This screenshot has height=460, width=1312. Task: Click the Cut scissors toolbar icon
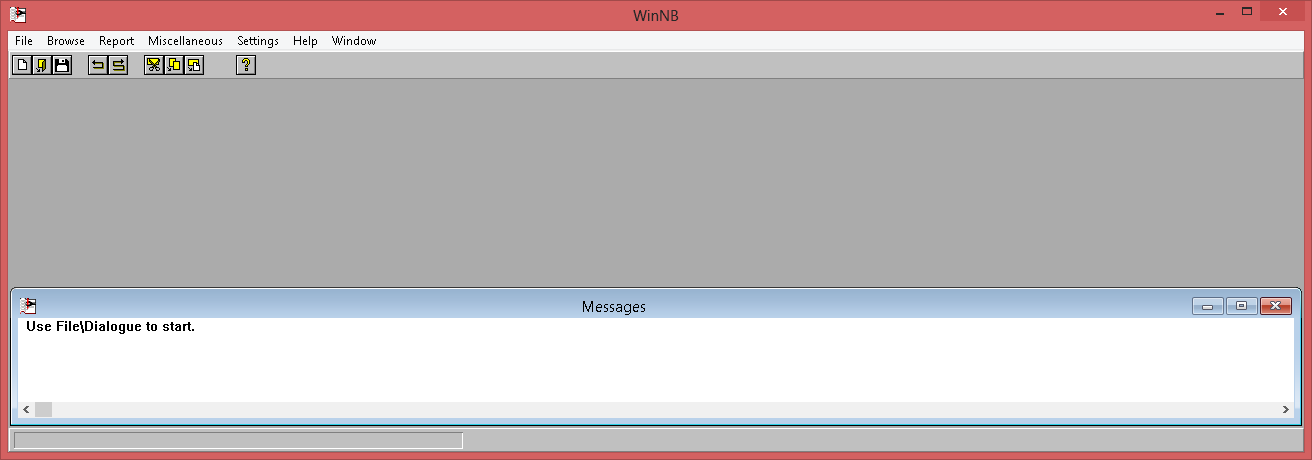point(154,65)
